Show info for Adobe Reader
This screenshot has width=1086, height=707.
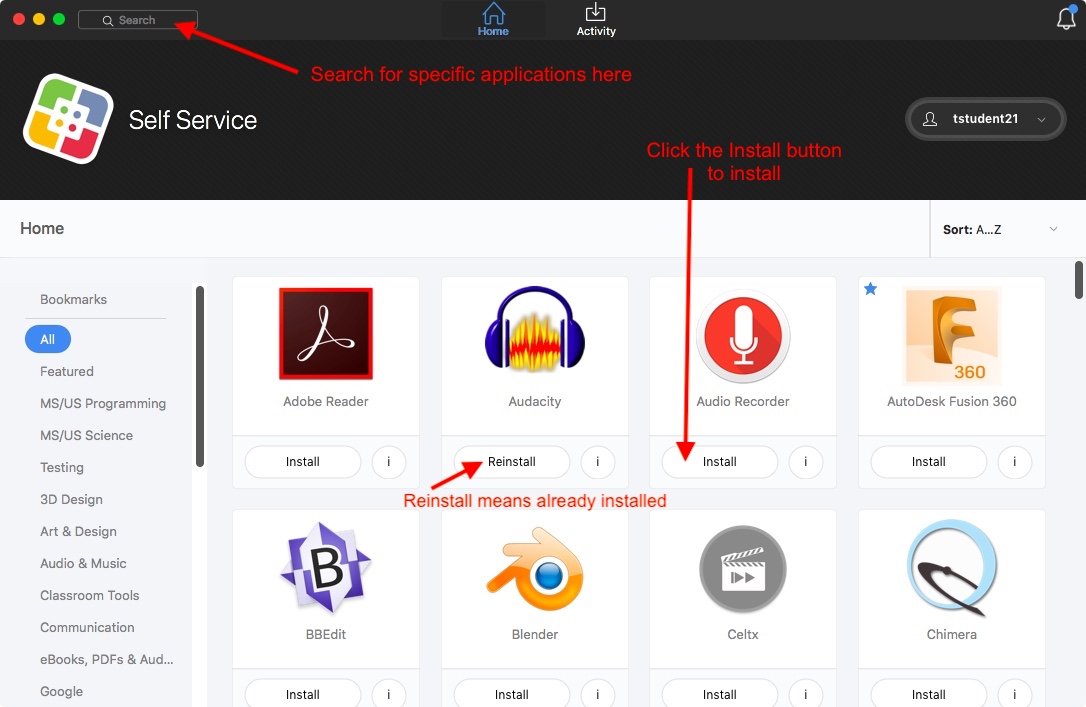[x=389, y=462]
